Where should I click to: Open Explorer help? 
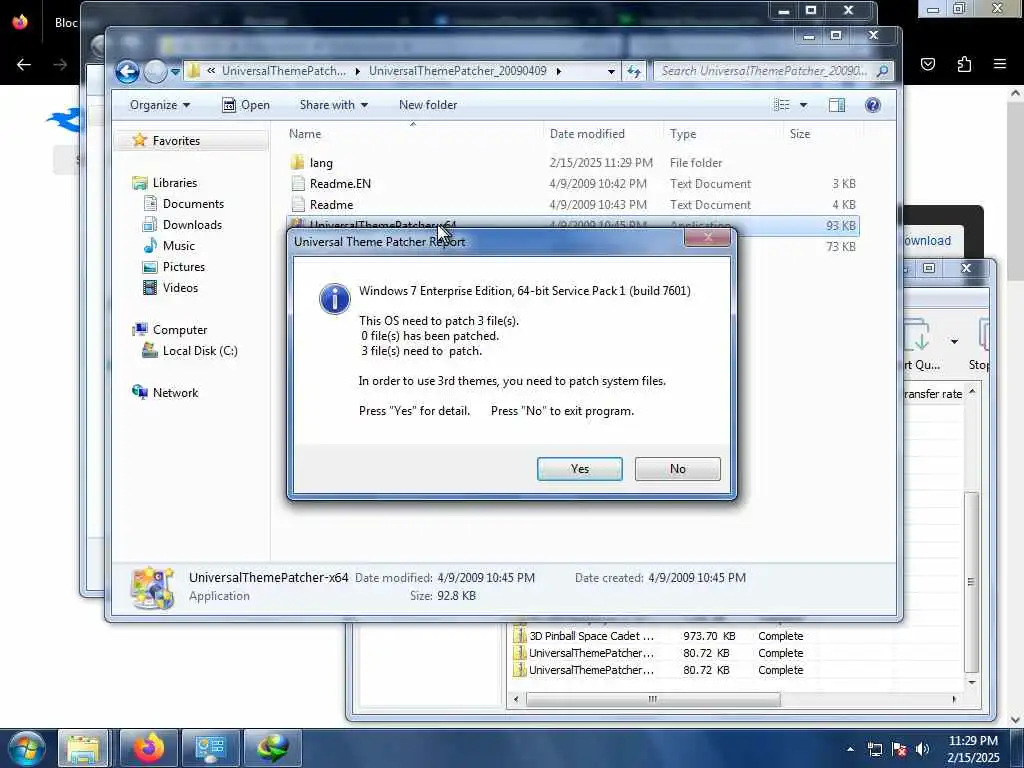tap(872, 105)
